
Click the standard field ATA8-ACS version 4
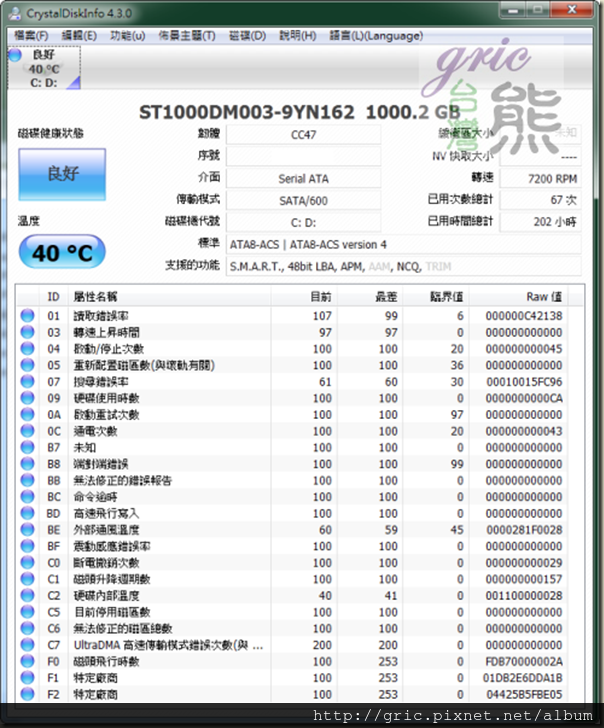403,244
